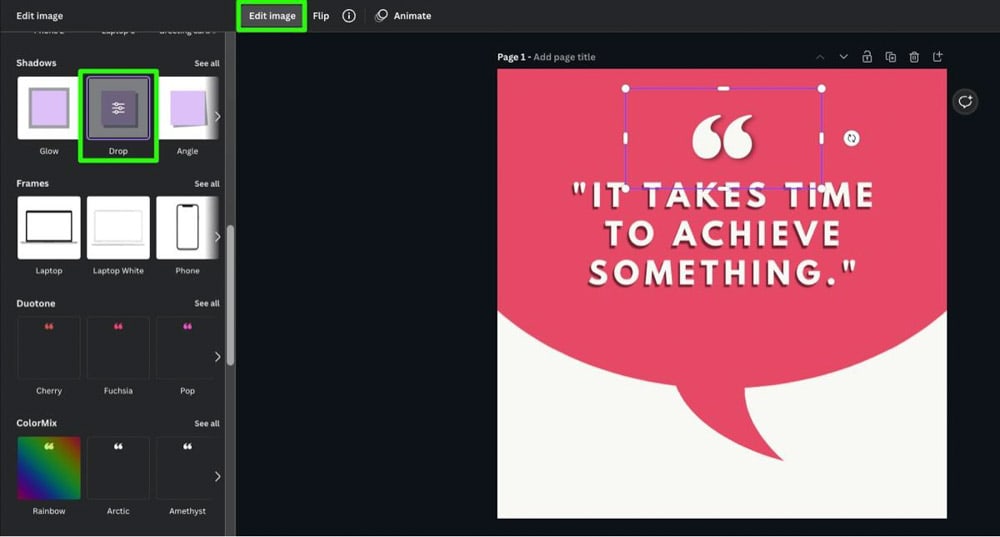Move page down with the down chevron
The image size is (1000, 537).
843,57
